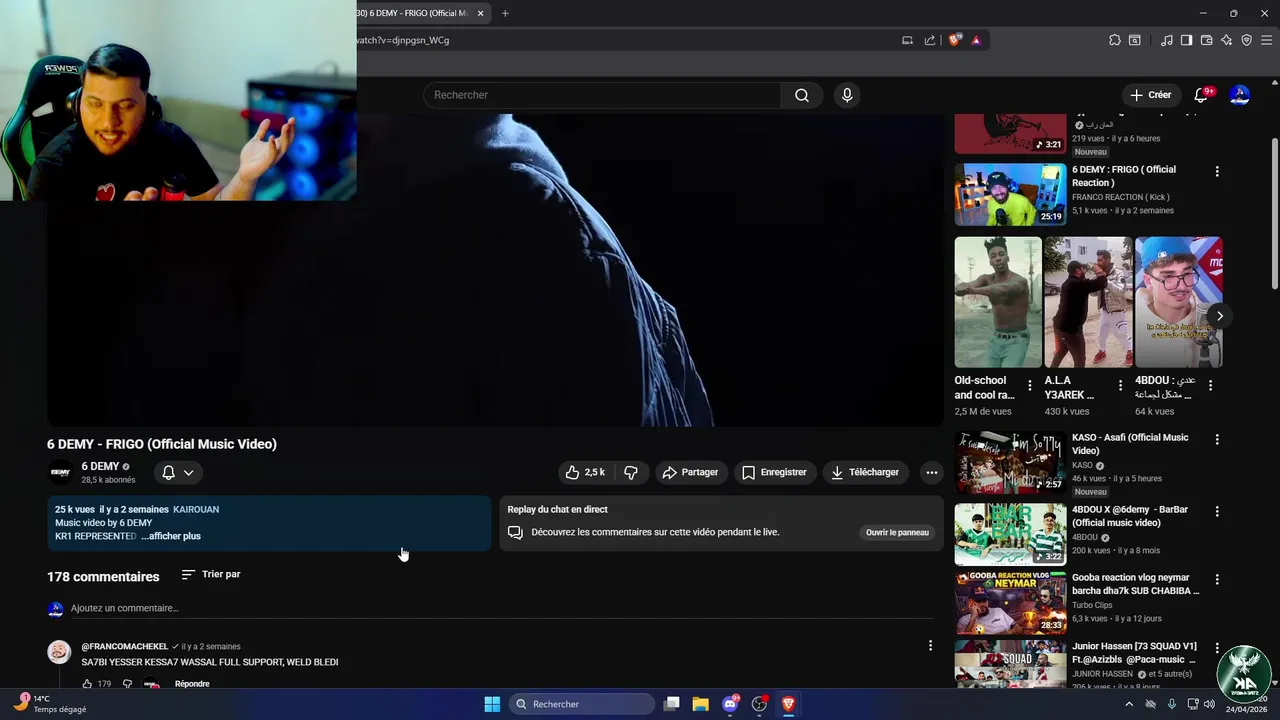Open File Explorer from taskbar
Image resolution: width=1280 pixels, height=720 pixels.
700,704
